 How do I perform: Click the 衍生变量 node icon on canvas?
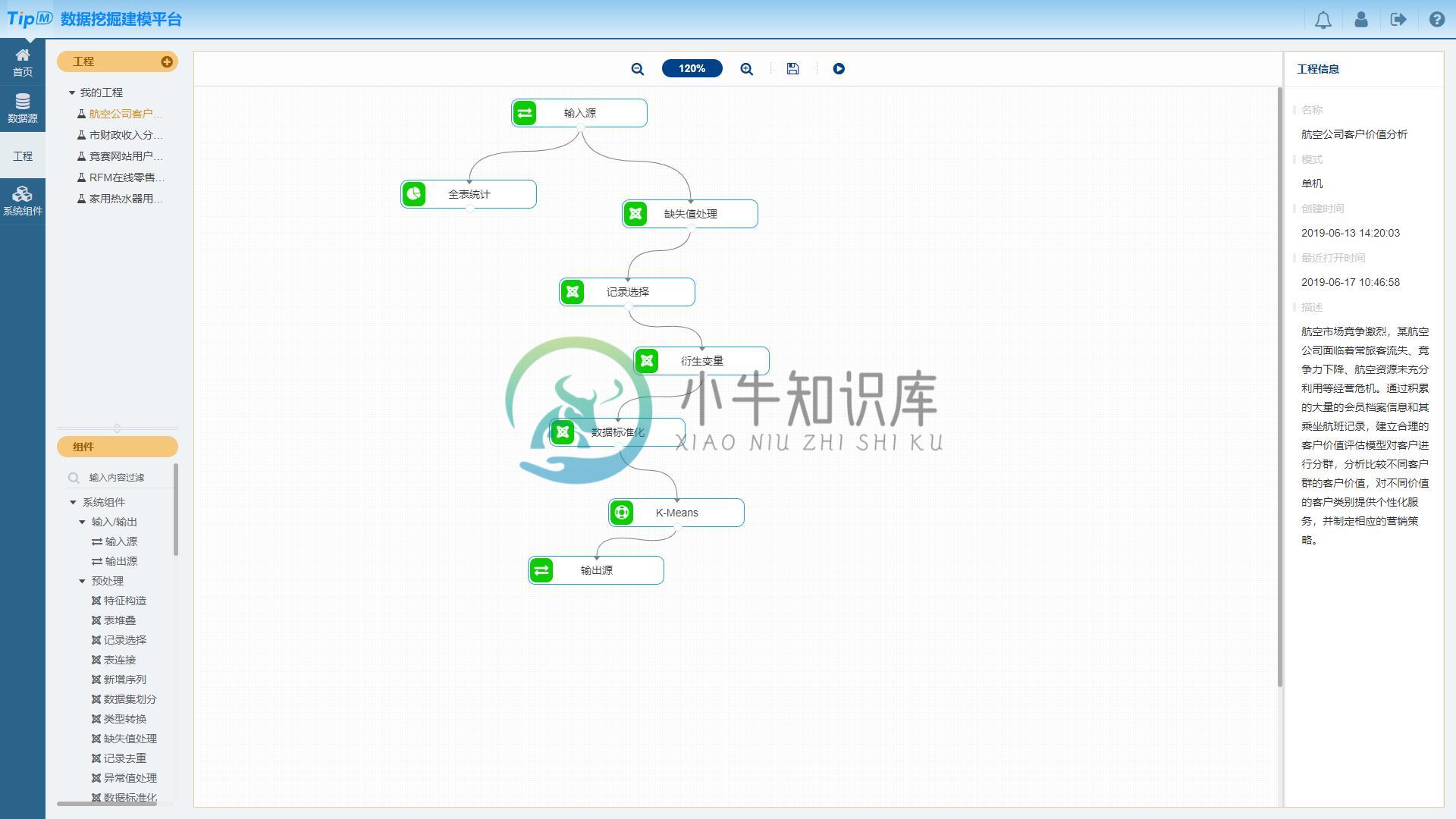pos(647,361)
